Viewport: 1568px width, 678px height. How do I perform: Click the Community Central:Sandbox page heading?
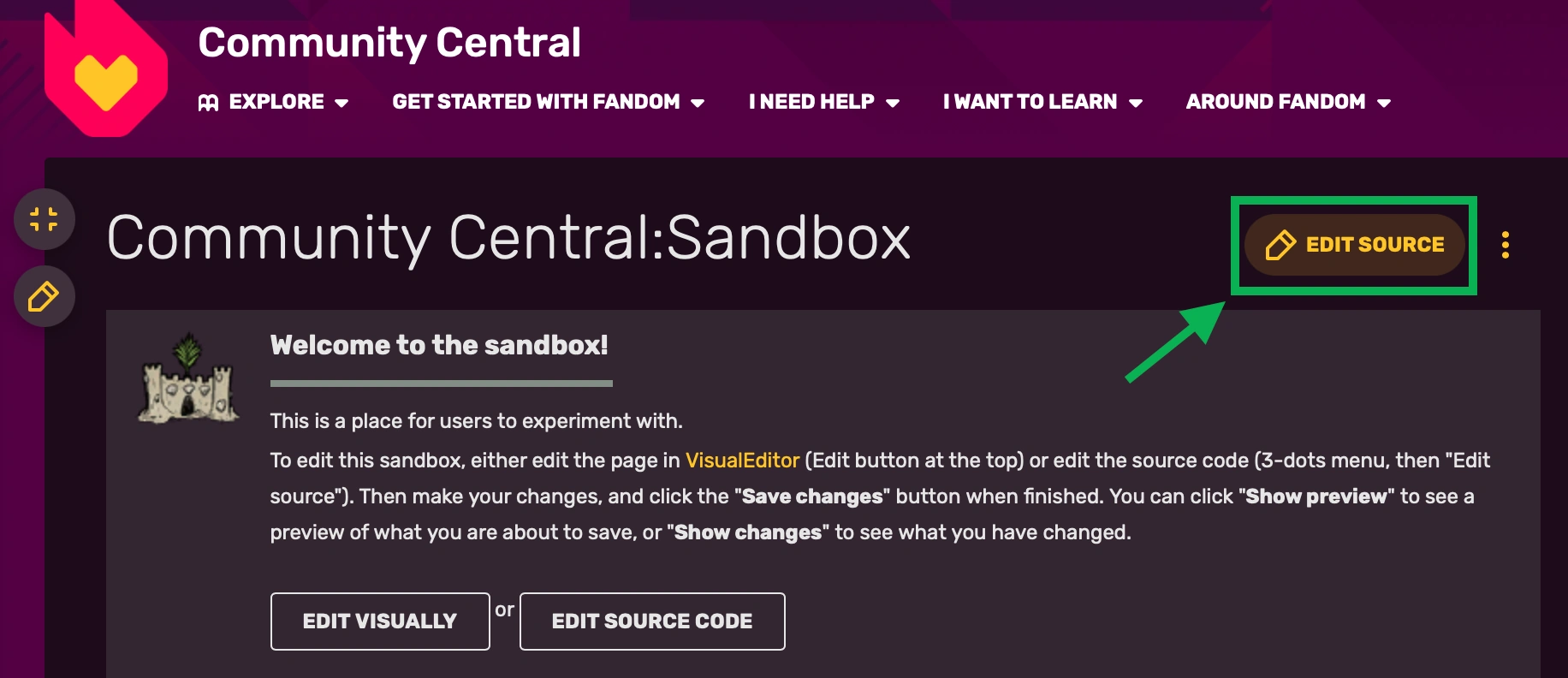coord(508,238)
